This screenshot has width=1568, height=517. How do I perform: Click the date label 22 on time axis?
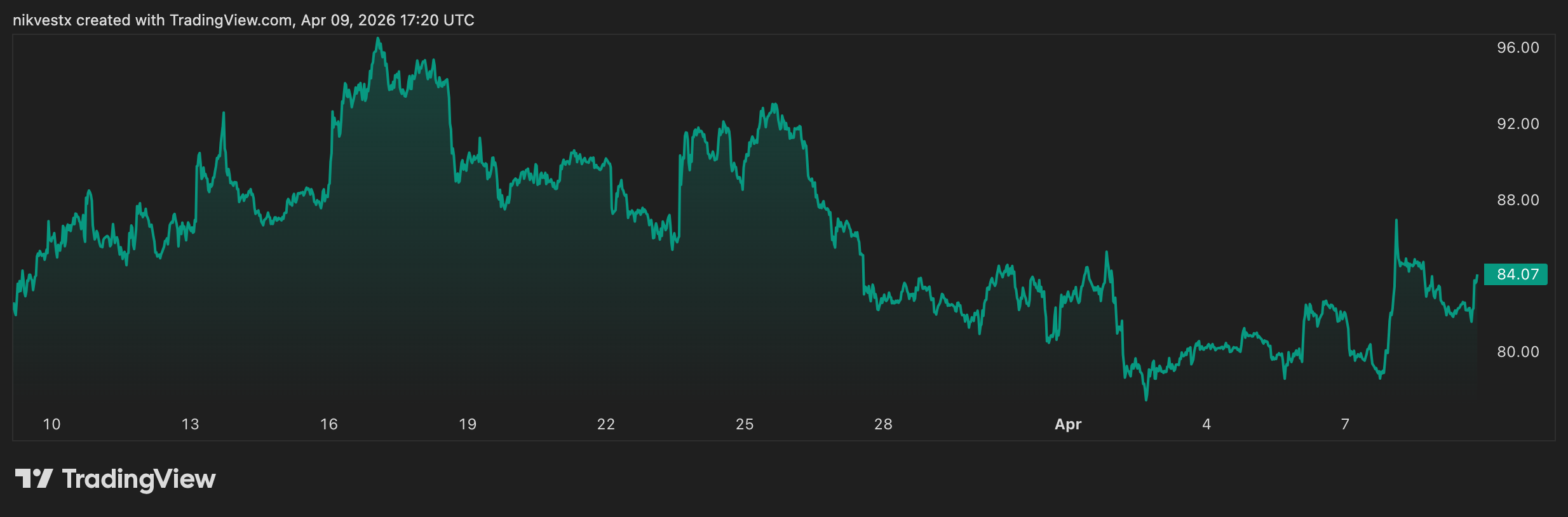point(606,424)
